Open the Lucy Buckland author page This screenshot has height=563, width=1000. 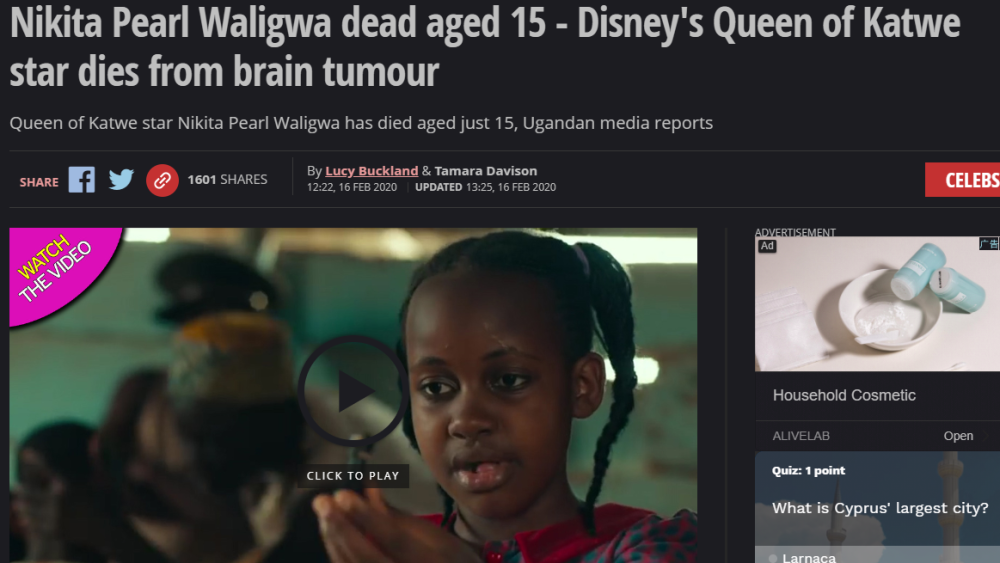pos(372,171)
